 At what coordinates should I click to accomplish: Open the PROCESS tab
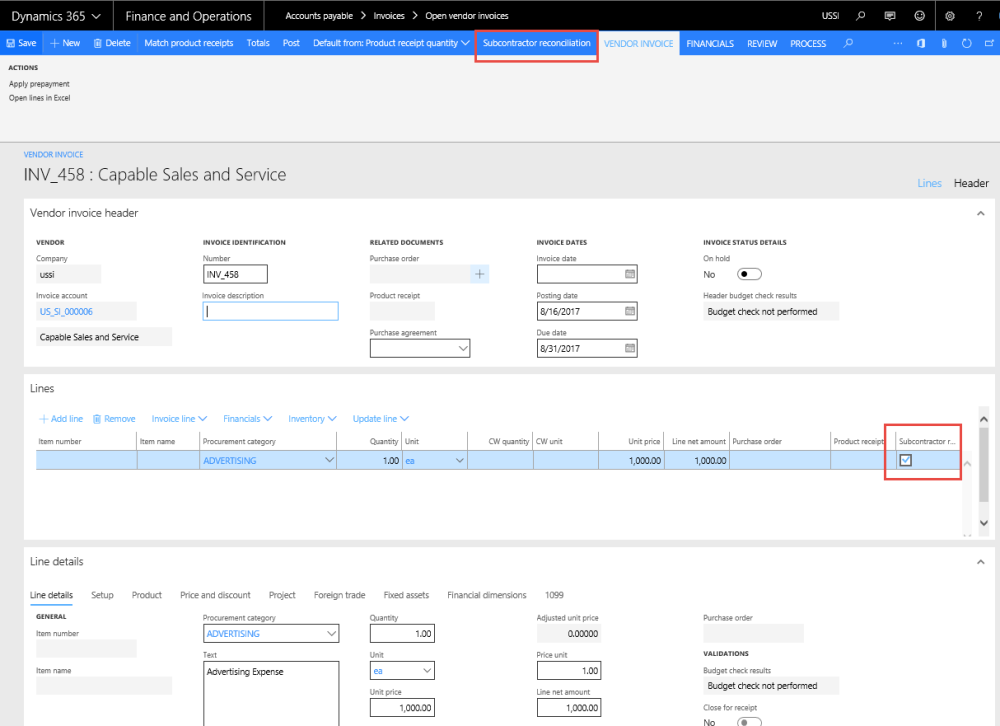(x=807, y=43)
